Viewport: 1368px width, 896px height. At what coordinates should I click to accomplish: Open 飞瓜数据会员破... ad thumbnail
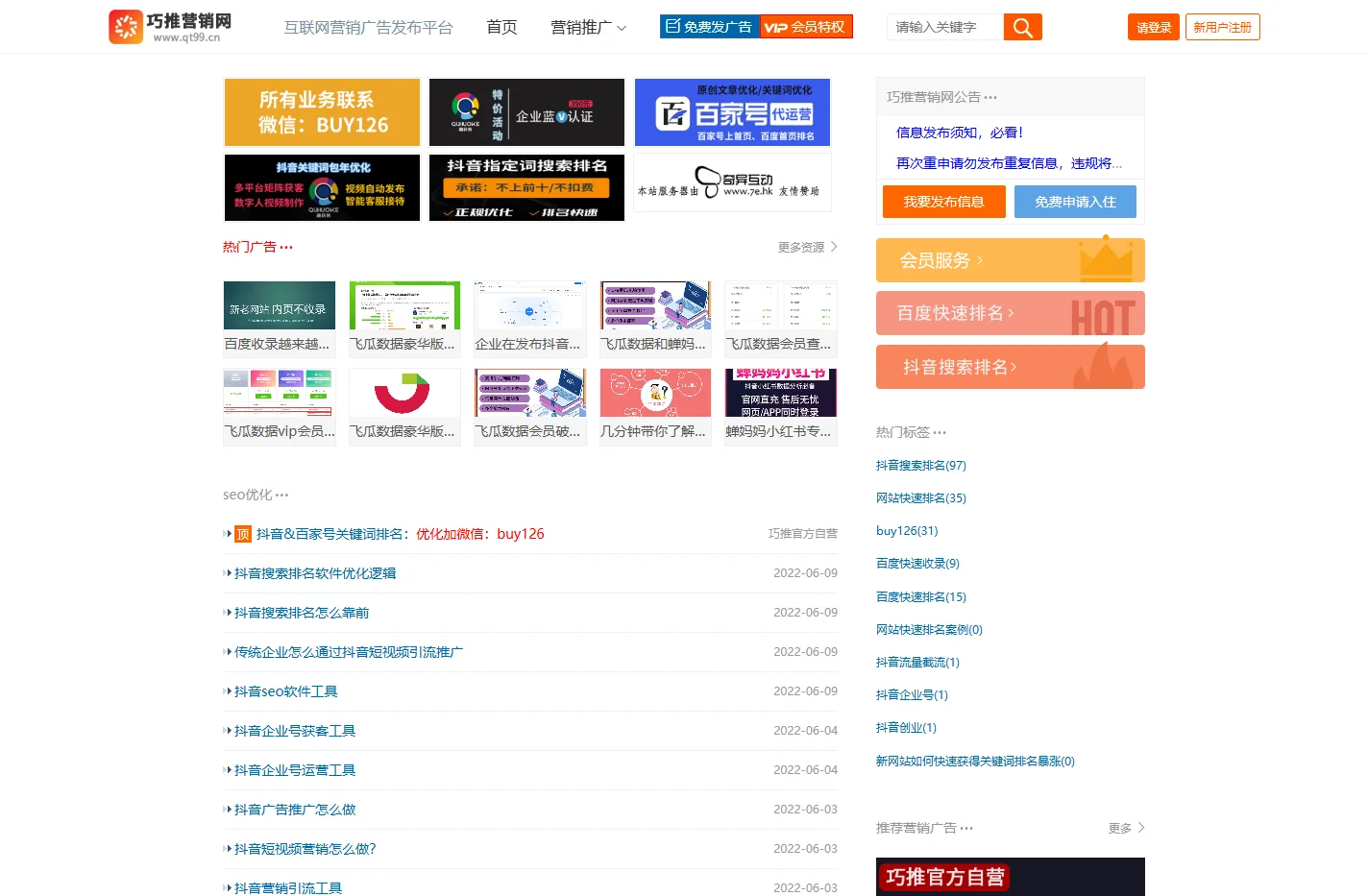[x=530, y=407]
